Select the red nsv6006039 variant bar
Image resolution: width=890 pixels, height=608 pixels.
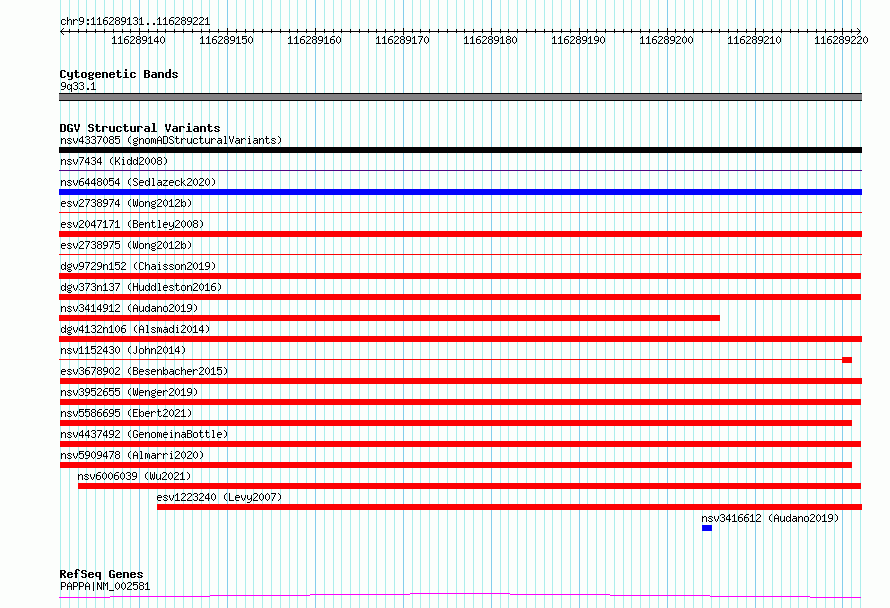pos(469,486)
